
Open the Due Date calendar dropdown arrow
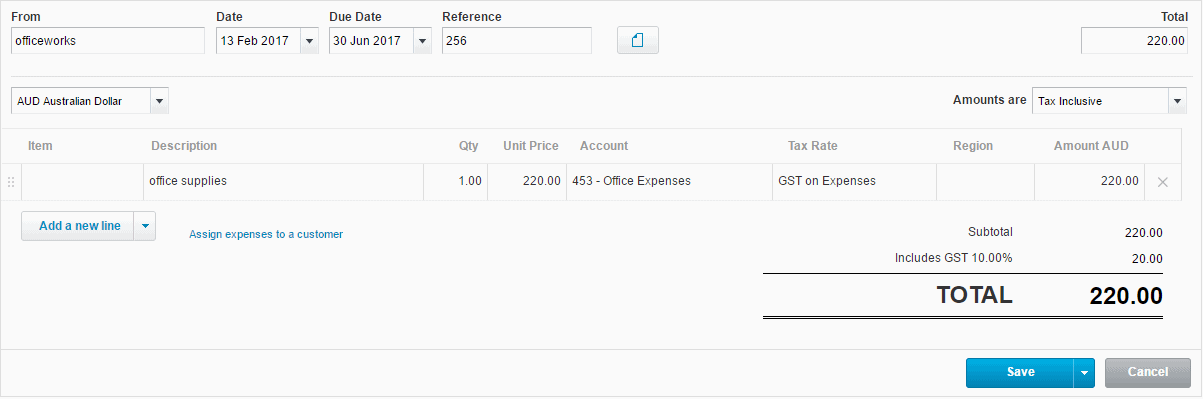[422, 41]
